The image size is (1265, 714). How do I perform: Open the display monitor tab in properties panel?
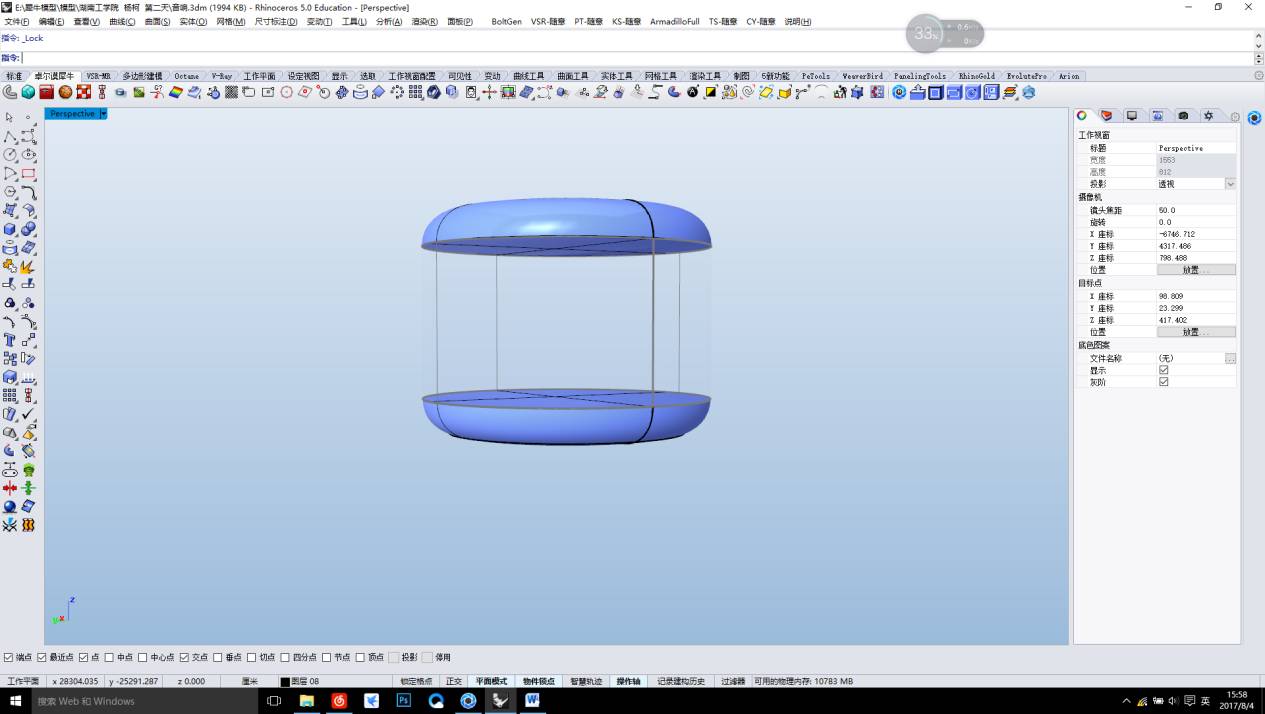pos(1131,116)
